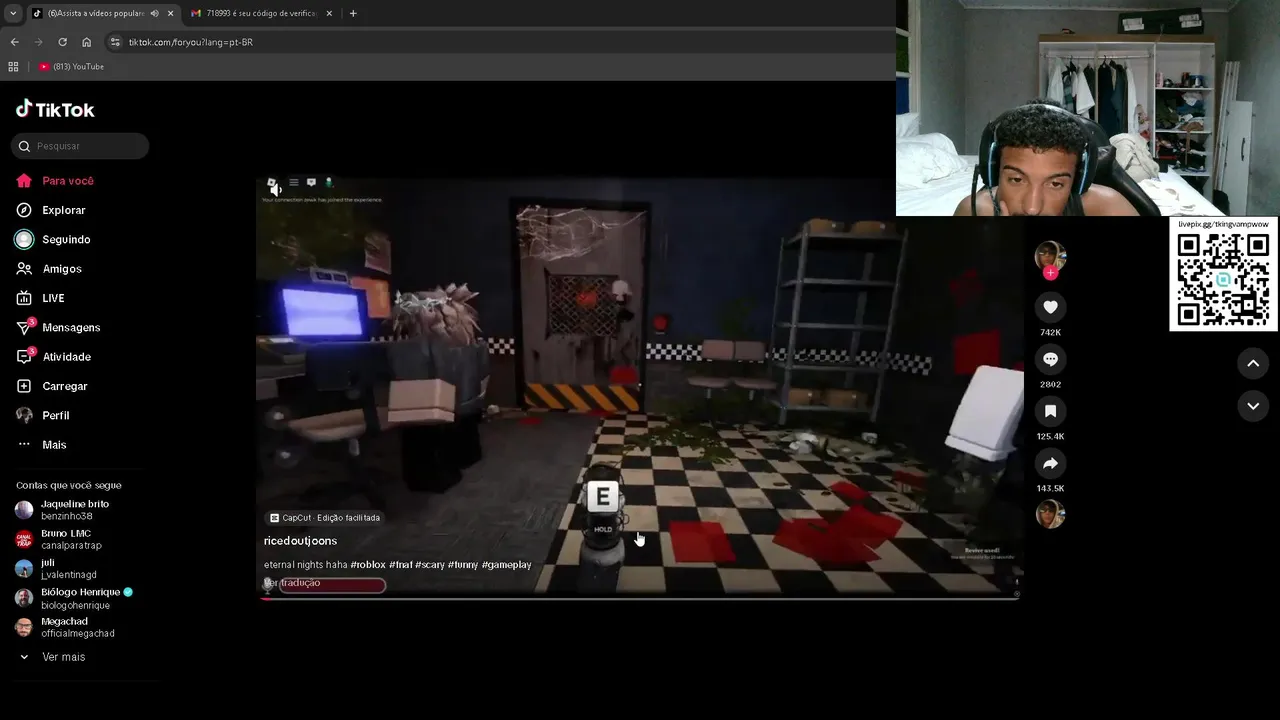
Task: Open comments on the video
Action: point(1050,359)
